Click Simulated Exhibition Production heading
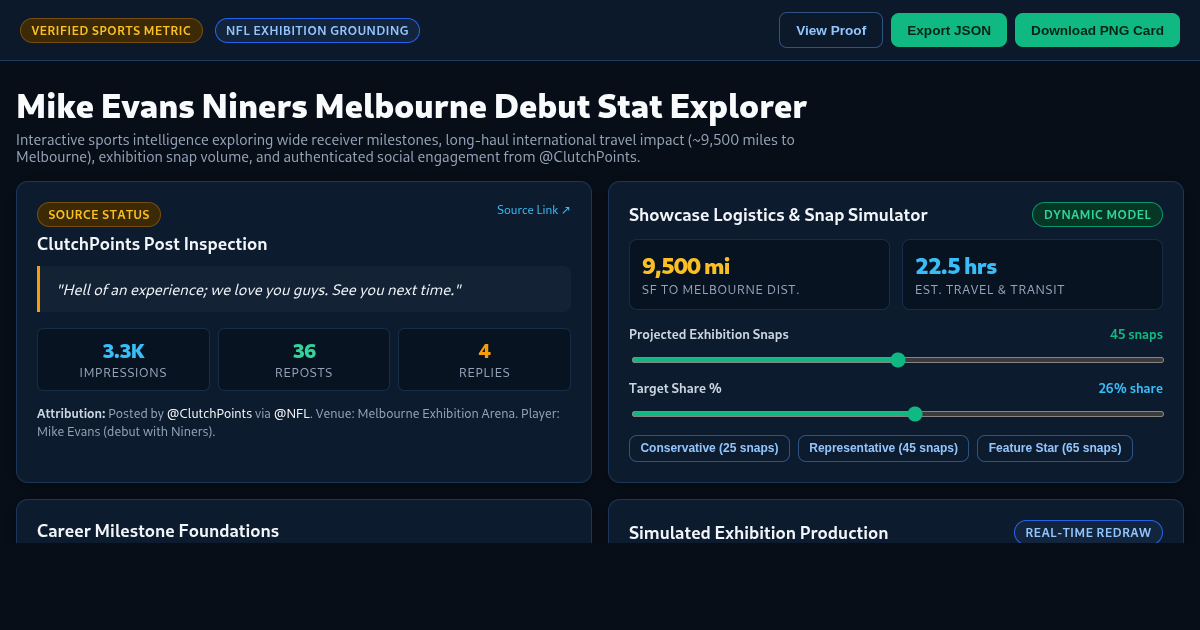 click(758, 533)
